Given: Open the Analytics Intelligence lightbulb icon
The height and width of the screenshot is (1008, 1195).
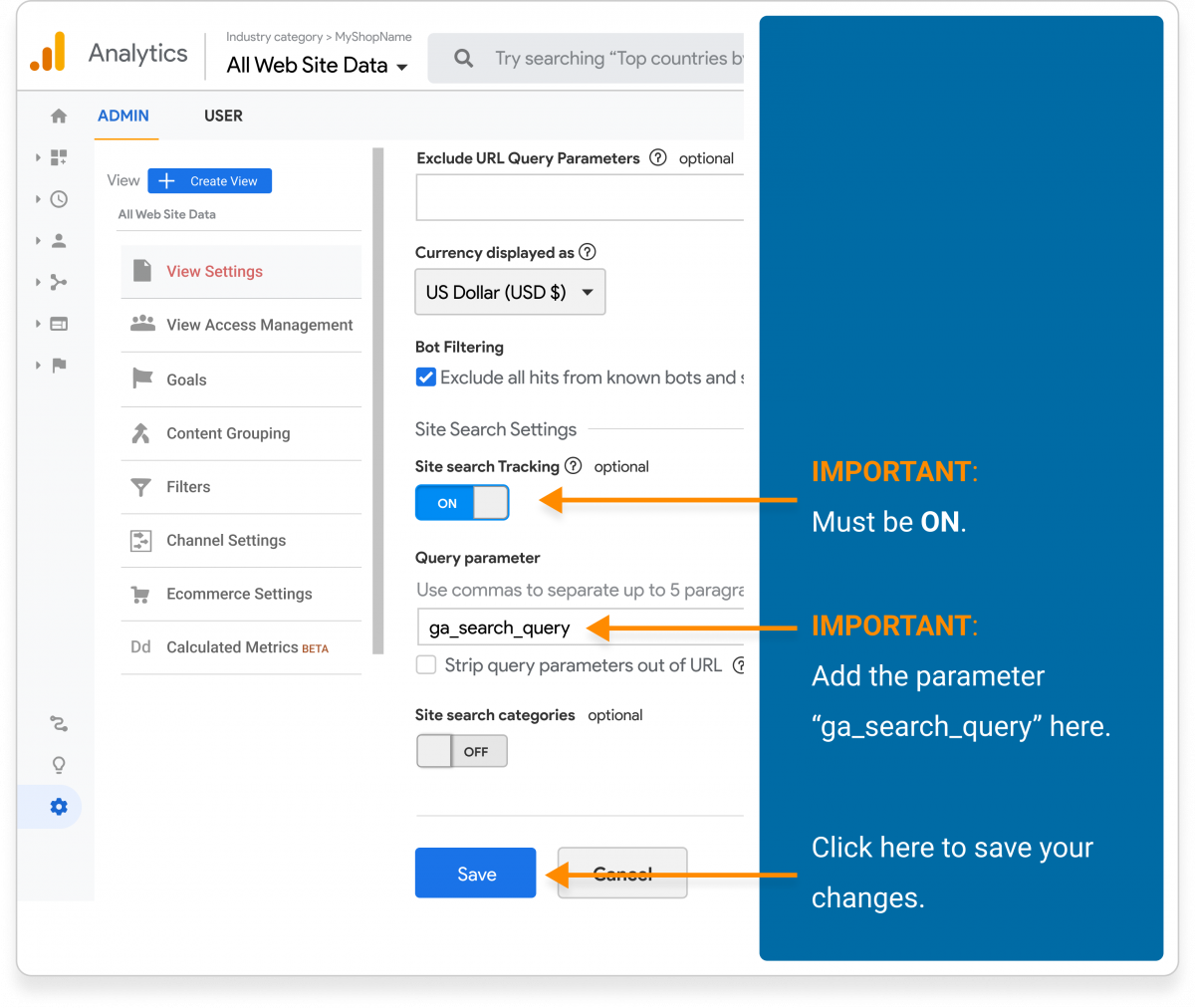Looking at the screenshot, I should click(x=58, y=765).
